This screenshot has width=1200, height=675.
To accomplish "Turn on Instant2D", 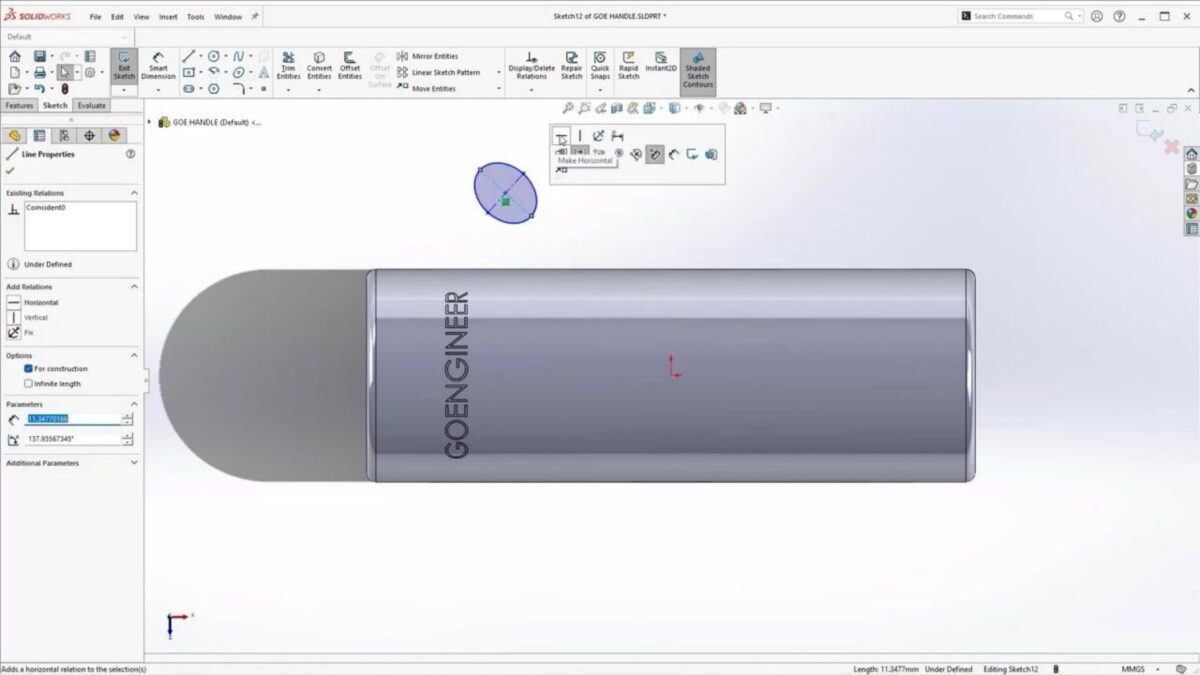I will coord(661,61).
